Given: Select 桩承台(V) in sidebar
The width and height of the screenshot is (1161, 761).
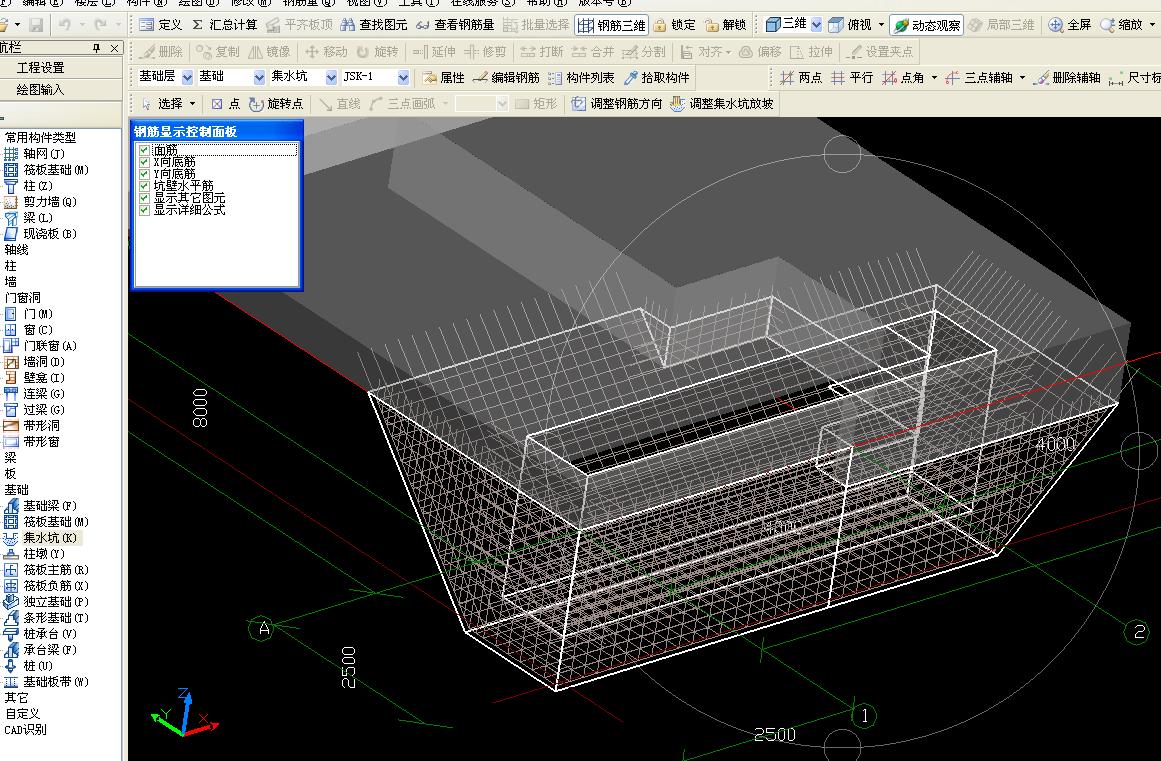Looking at the screenshot, I should [x=40, y=634].
